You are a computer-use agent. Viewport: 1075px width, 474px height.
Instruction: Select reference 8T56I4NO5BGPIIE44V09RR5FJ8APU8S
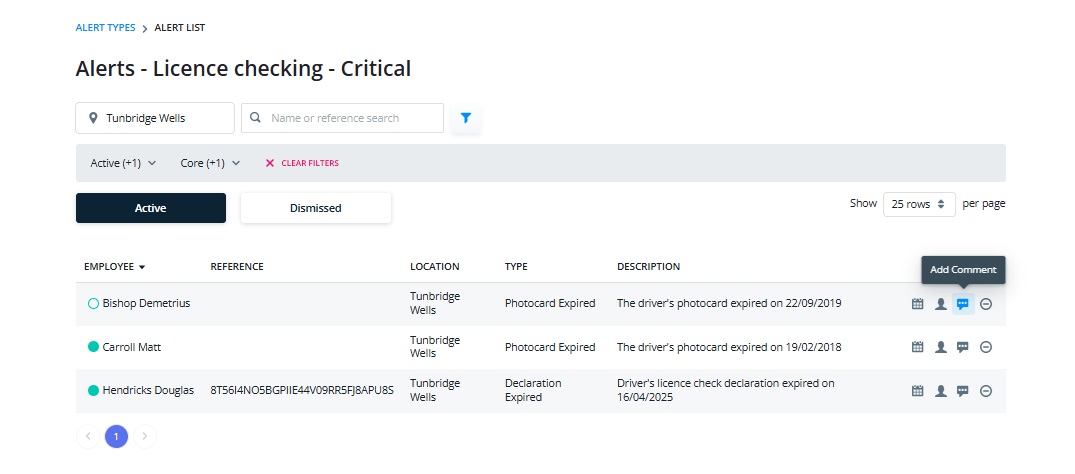pos(302,390)
